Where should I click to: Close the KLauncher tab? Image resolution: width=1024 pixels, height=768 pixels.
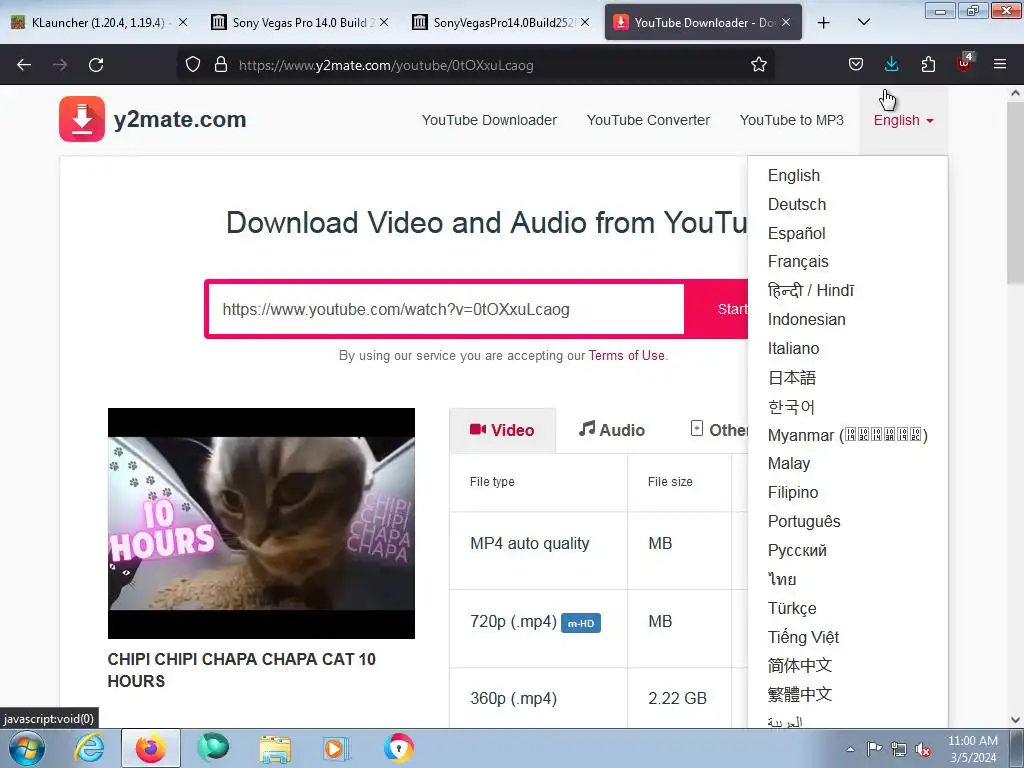183,22
